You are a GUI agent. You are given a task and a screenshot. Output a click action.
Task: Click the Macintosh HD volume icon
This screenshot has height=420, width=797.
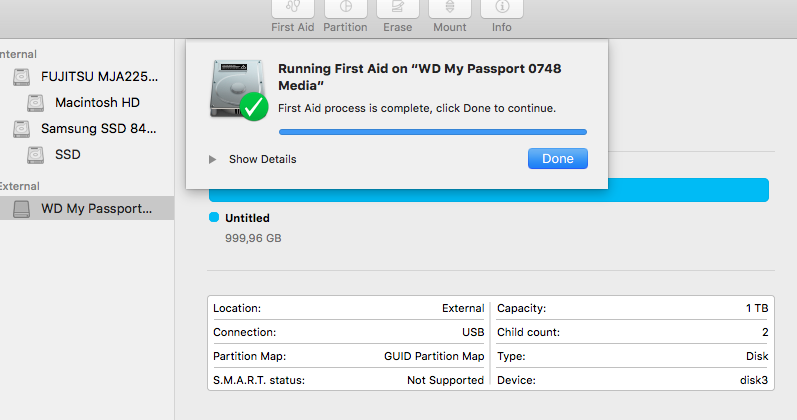[35, 102]
